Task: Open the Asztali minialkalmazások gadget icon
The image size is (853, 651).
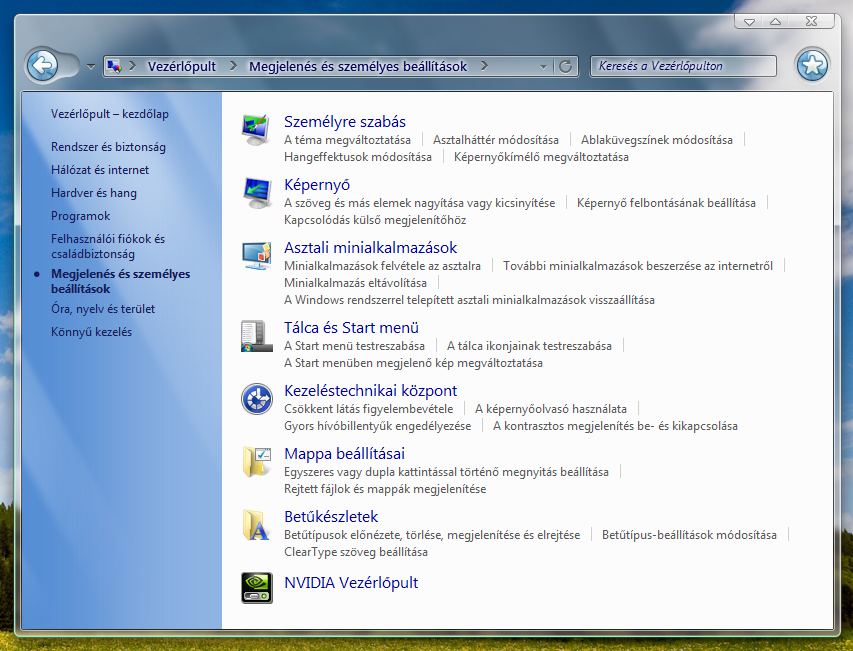Action: (256, 256)
